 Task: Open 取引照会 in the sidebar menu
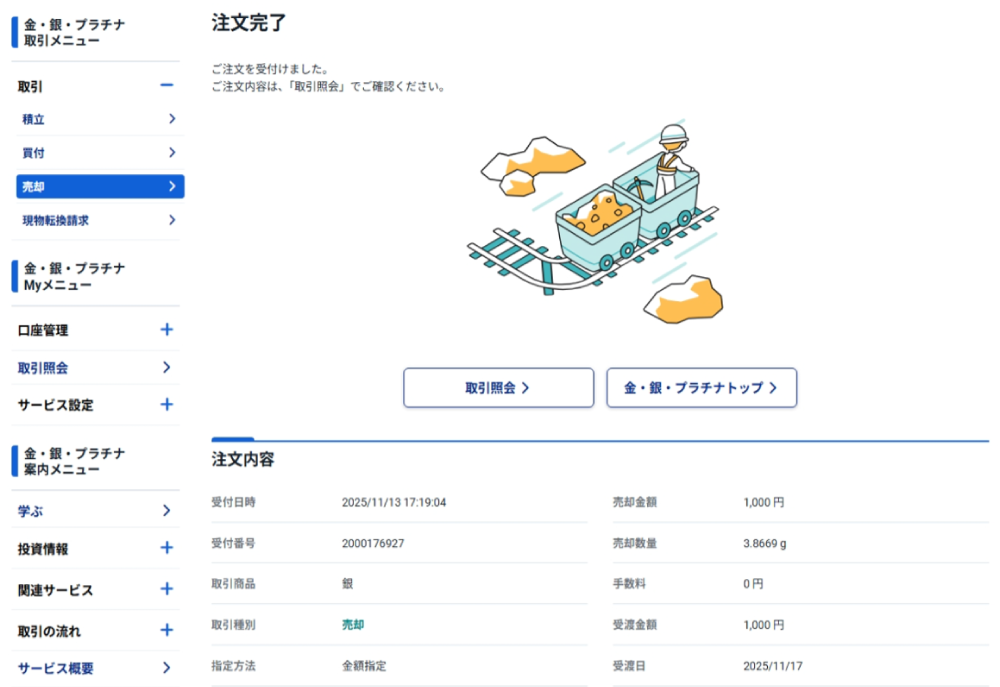click(44, 368)
